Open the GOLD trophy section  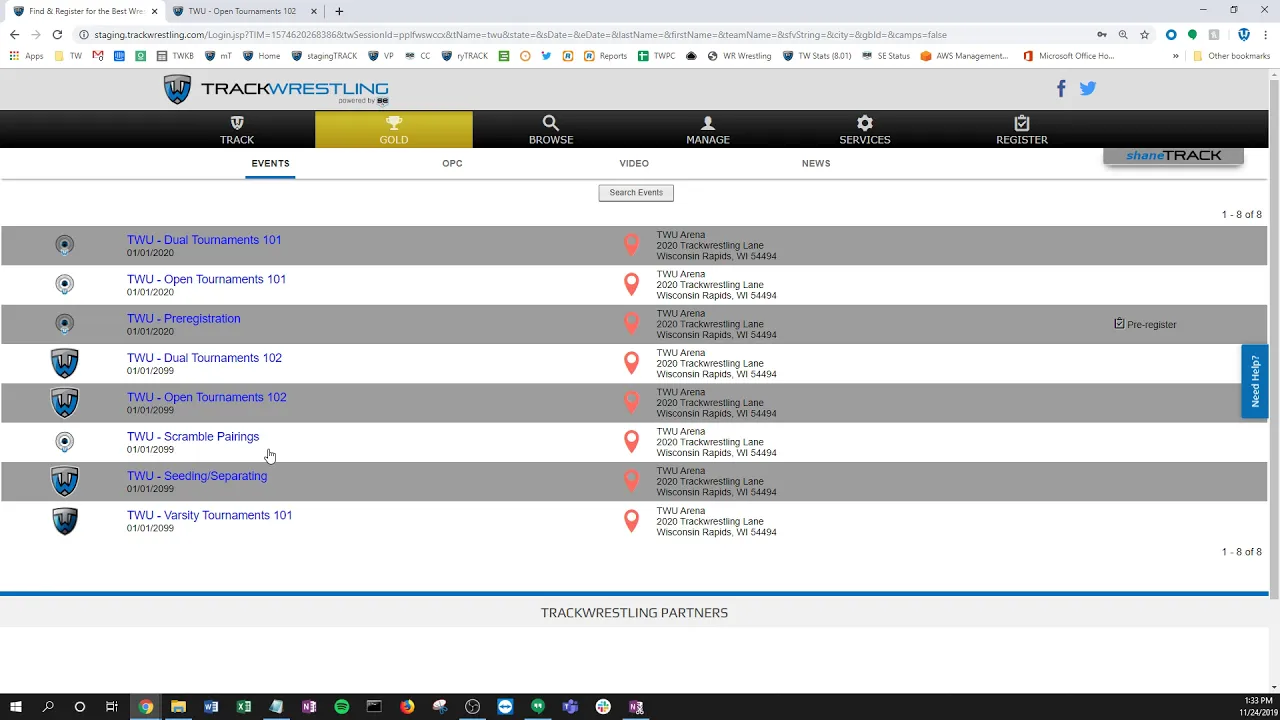point(394,130)
